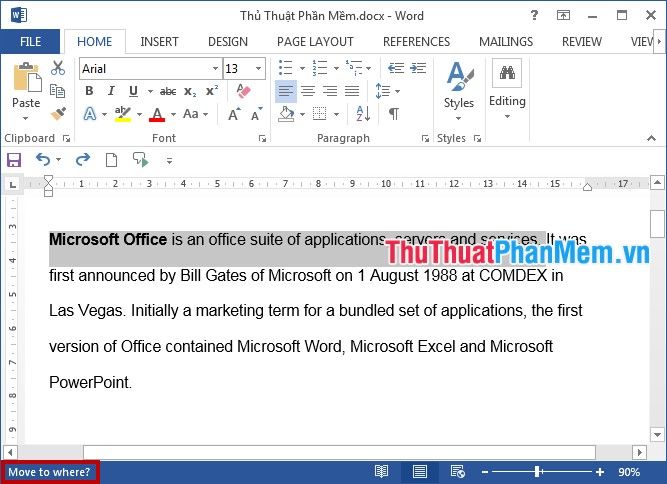Open the Font dialog launcher
Screen dimensions: 667x484
262,139
